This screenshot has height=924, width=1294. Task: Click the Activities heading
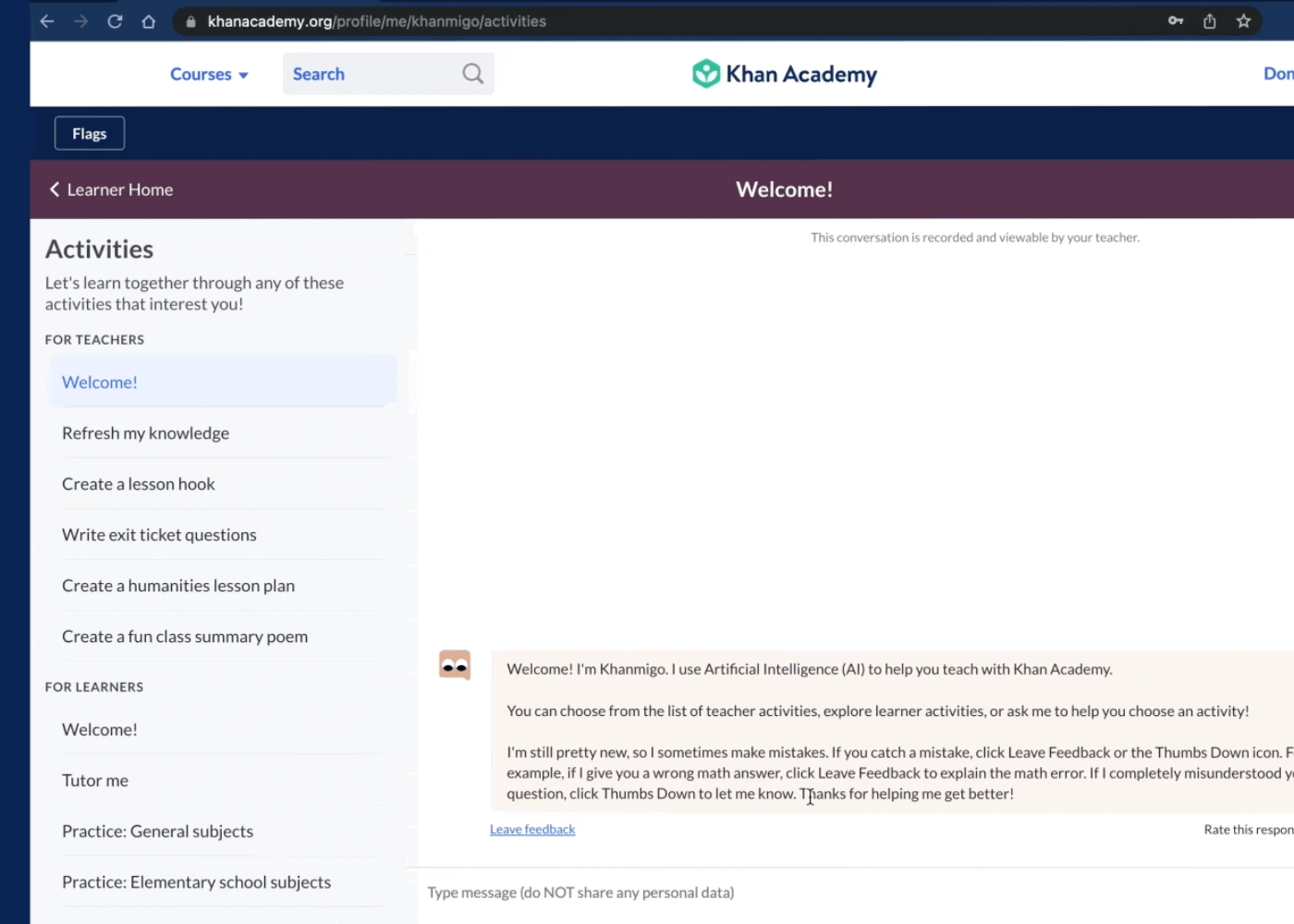click(x=99, y=249)
